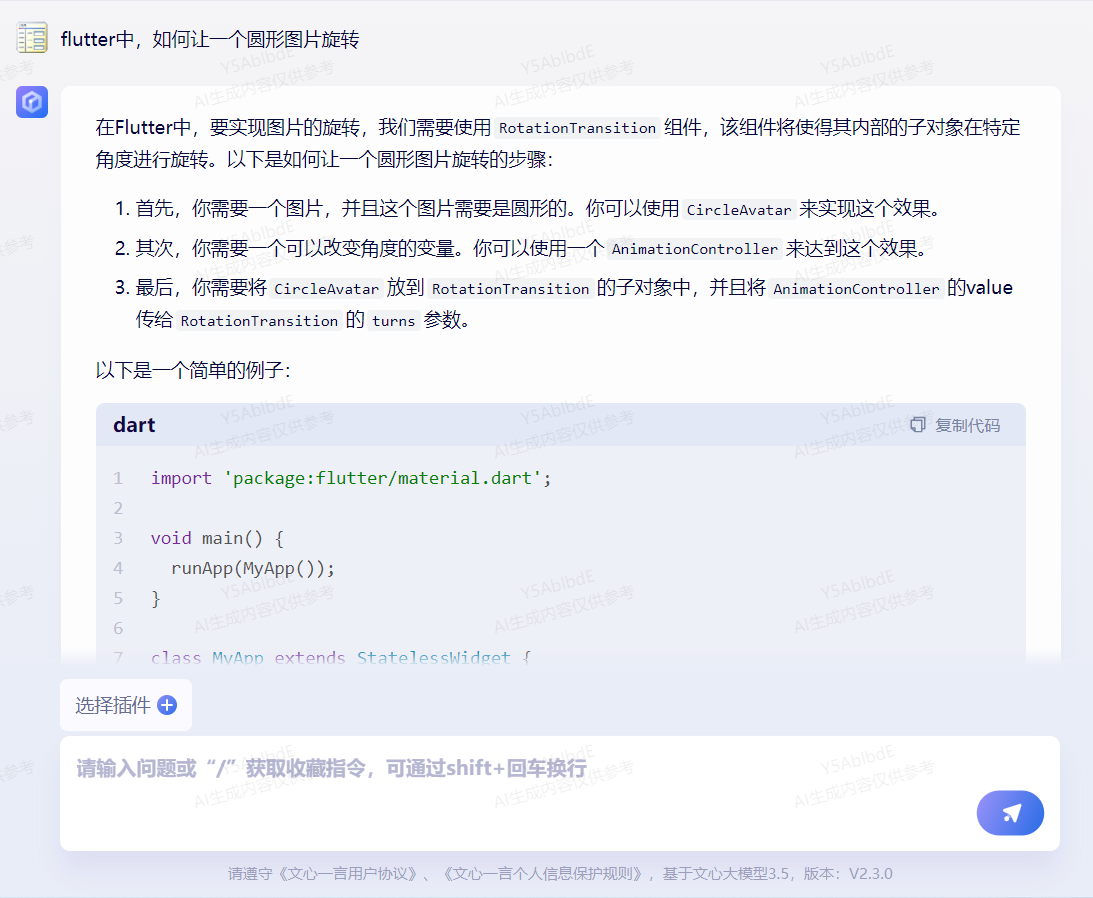Viewport: 1093px width, 898px height.
Task: Click the question text flutter中，如何让一个圆形图片旋转
Action: point(209,39)
